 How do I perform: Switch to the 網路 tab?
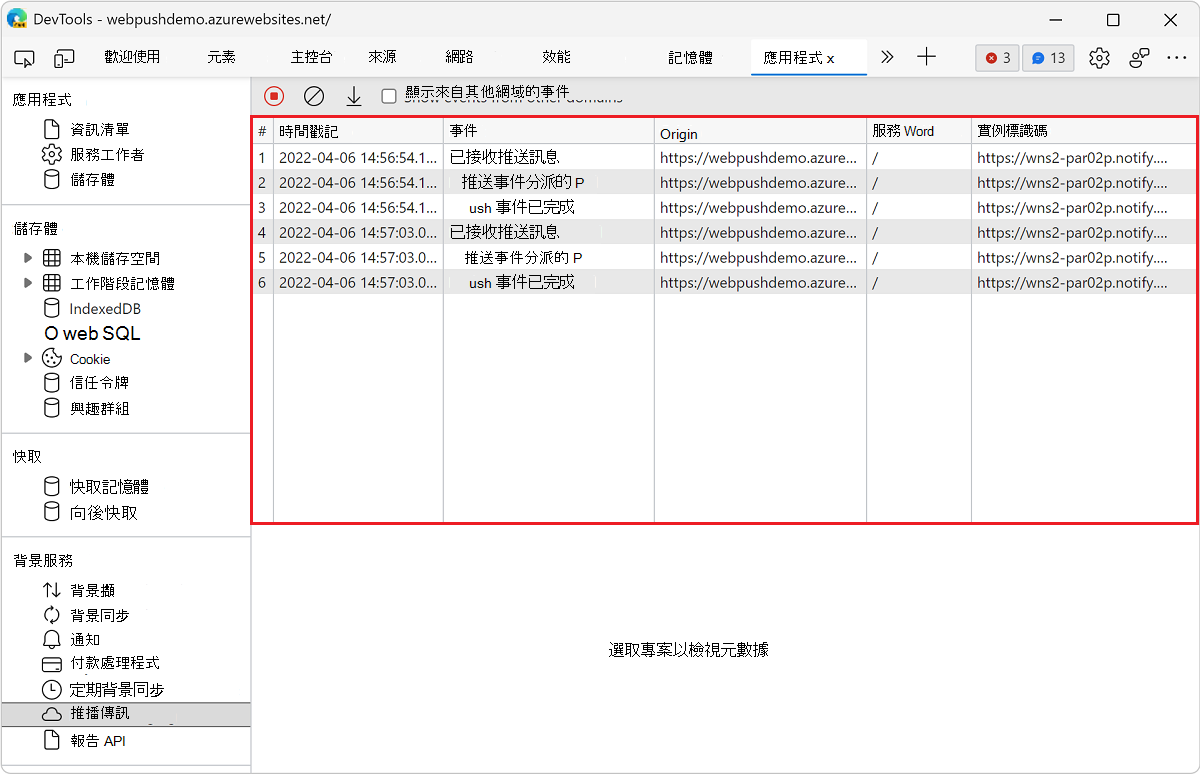pos(458,58)
